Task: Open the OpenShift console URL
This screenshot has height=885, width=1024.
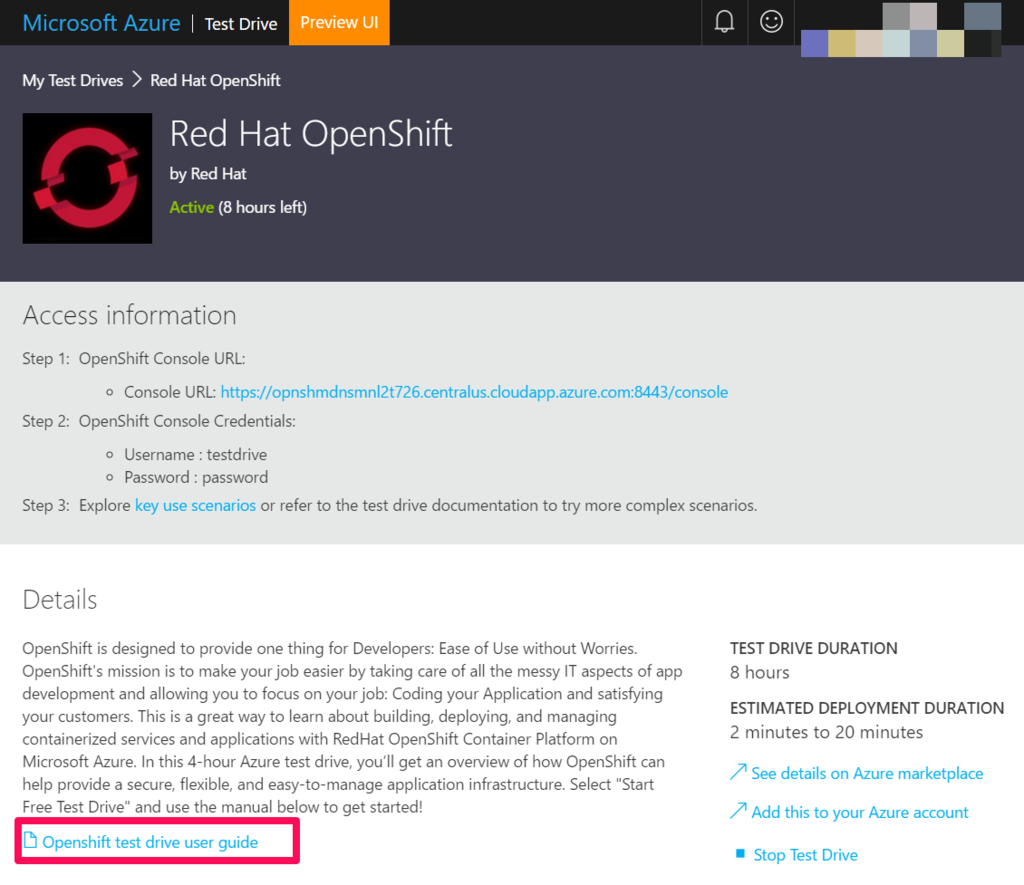Action: pos(474,392)
